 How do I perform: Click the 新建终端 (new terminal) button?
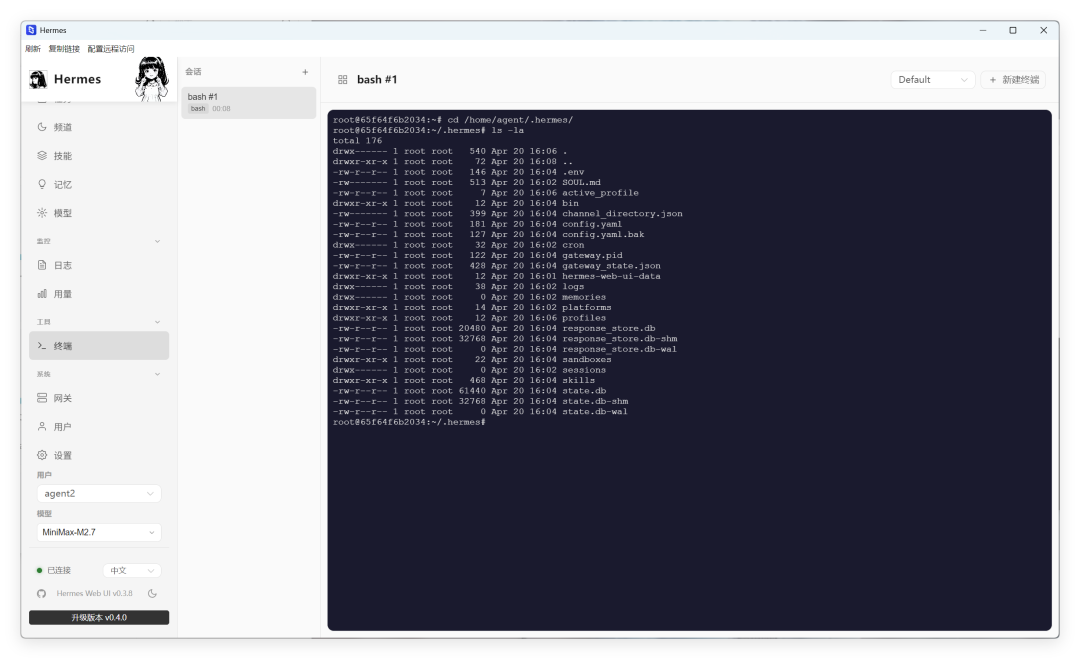[1013, 80]
